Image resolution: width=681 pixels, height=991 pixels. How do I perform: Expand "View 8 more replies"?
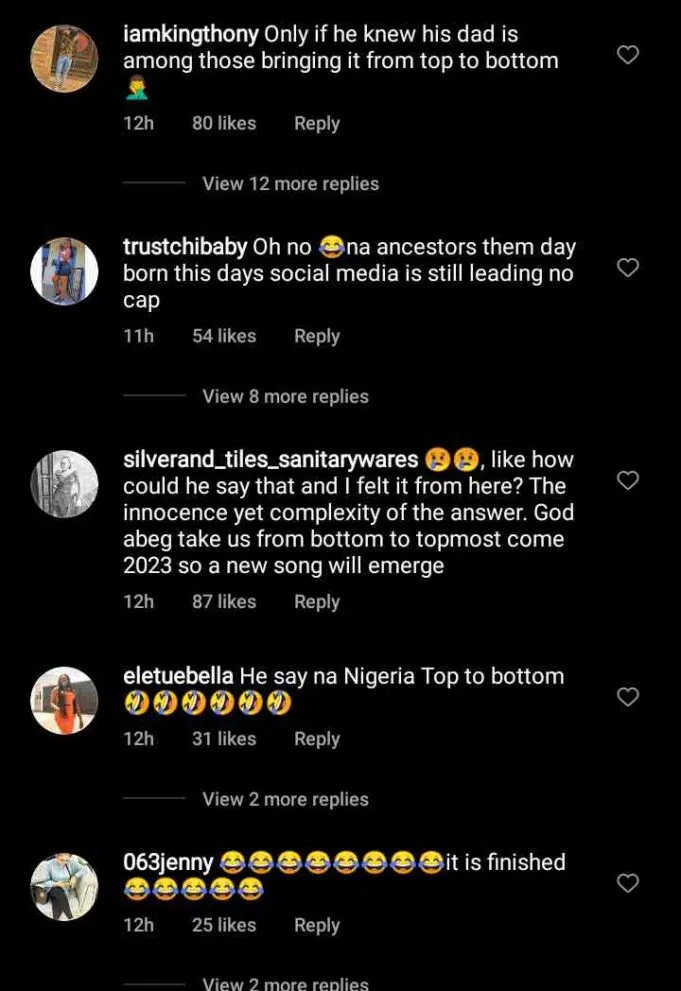[x=285, y=397]
